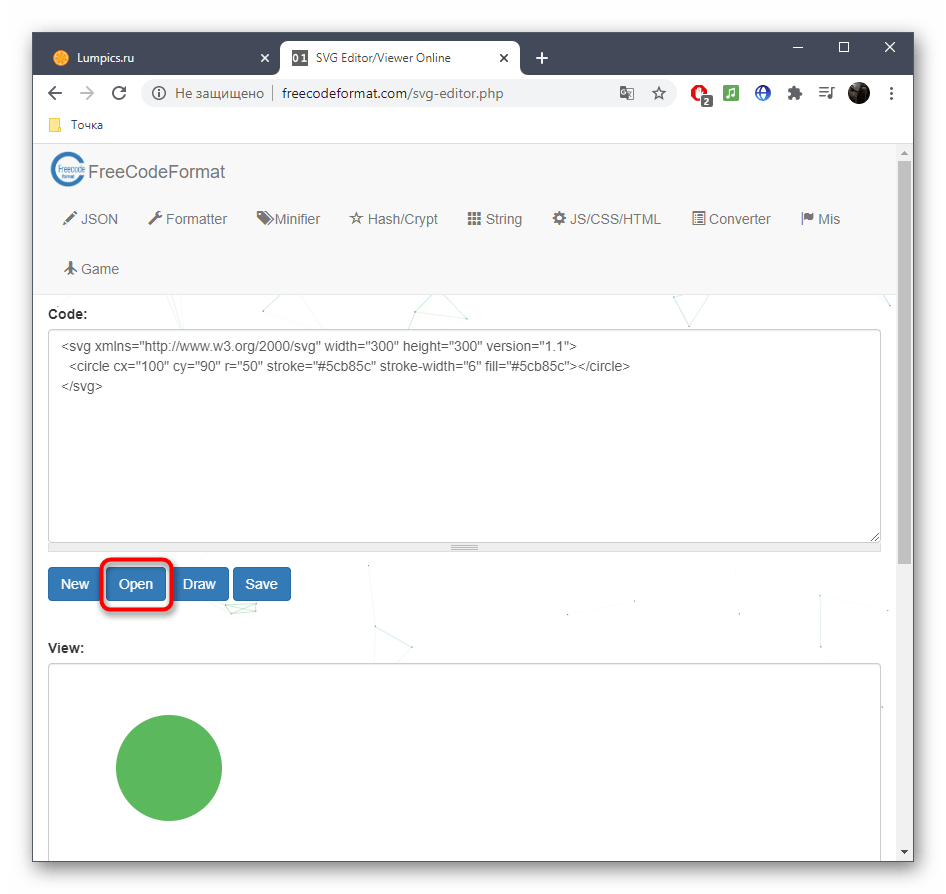946x894 pixels.
Task: Open the Hash/Crypt menu
Action: point(393,219)
